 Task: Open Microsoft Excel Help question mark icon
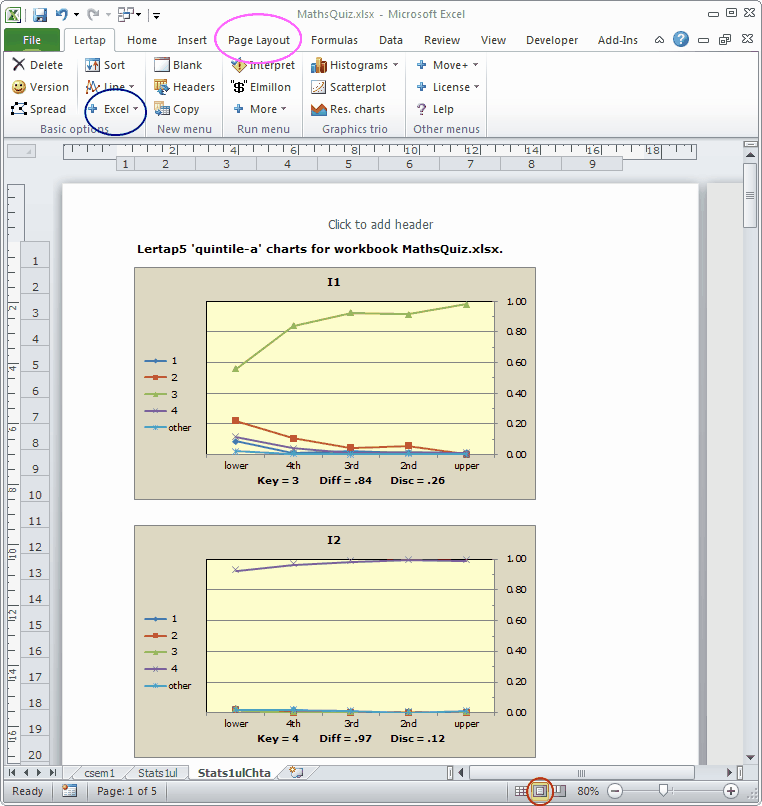pyautogui.click(x=681, y=40)
